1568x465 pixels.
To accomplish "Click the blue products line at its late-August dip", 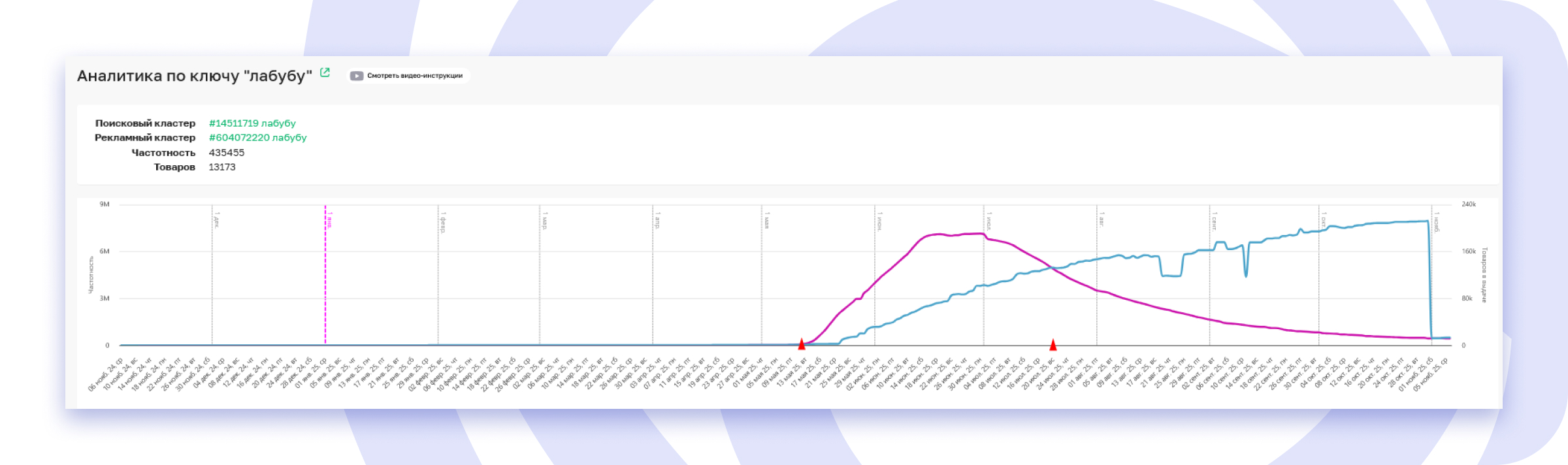I will (1171, 276).
